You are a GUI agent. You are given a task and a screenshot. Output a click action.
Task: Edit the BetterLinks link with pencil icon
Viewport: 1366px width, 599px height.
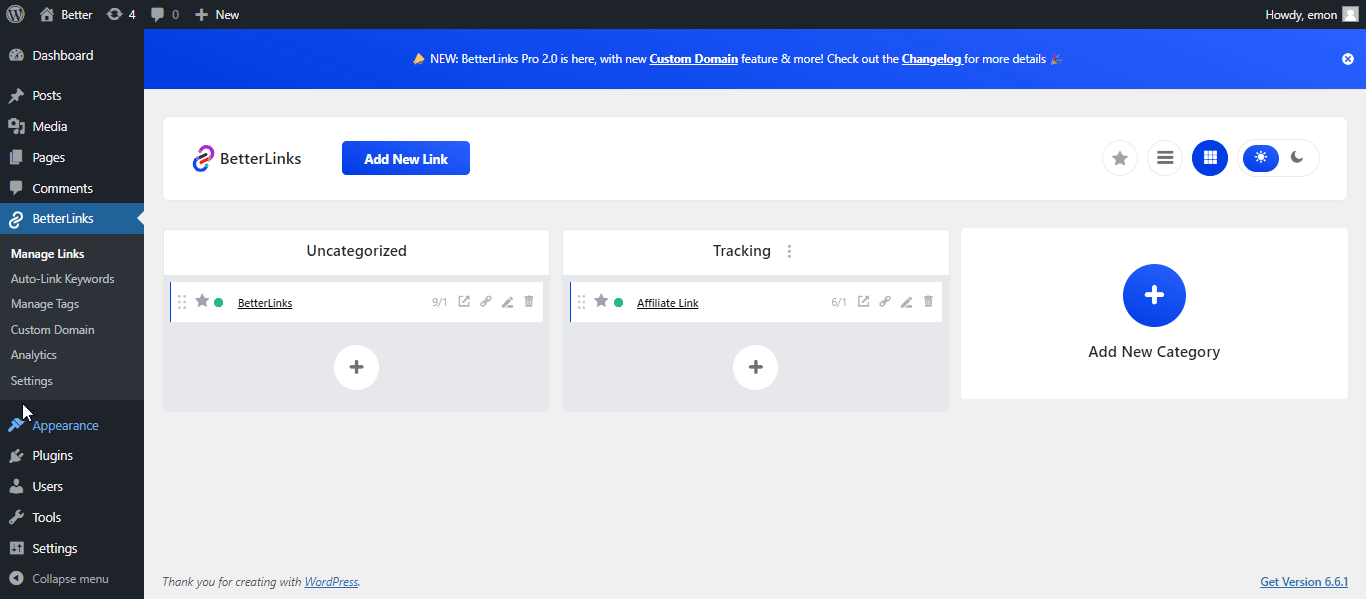click(507, 300)
